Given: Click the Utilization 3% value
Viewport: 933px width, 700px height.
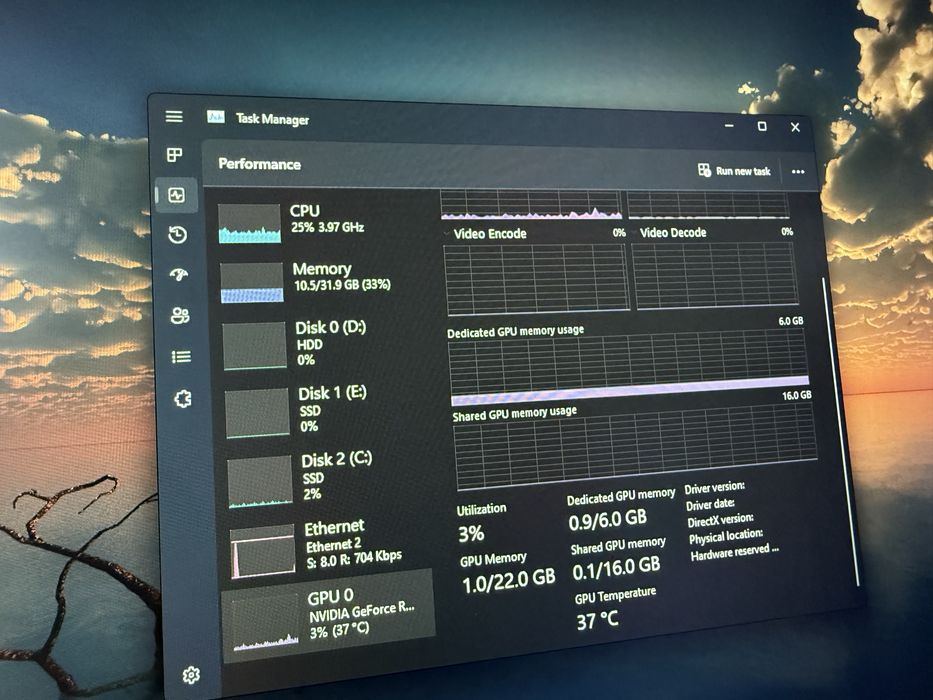Looking at the screenshot, I should (x=471, y=533).
